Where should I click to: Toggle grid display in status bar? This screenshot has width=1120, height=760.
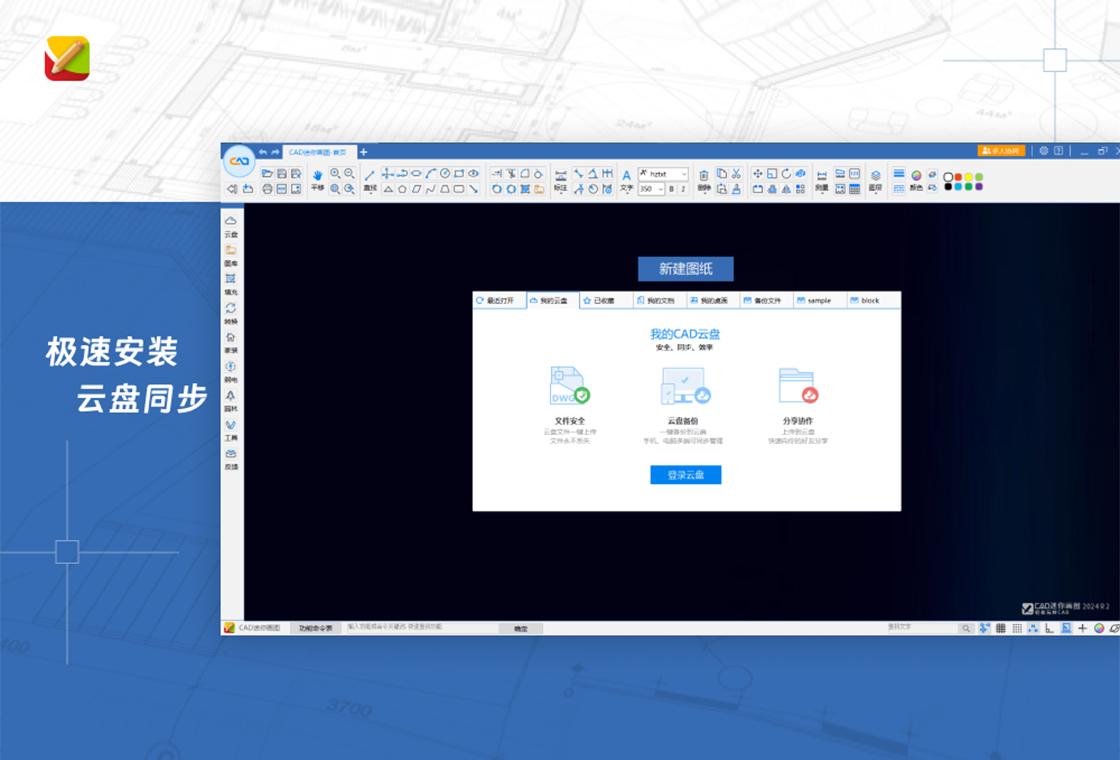[1001, 628]
